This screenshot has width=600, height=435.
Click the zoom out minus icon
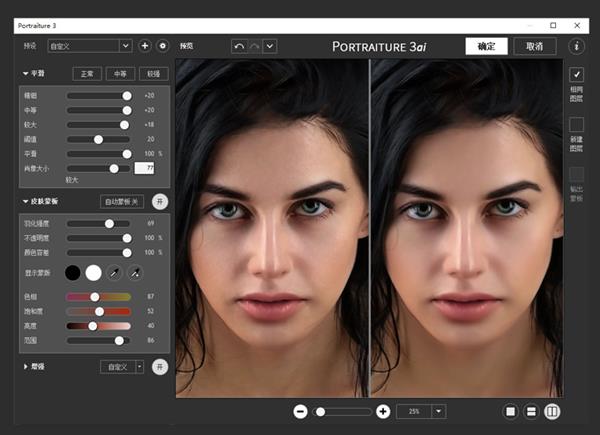[x=300, y=411]
